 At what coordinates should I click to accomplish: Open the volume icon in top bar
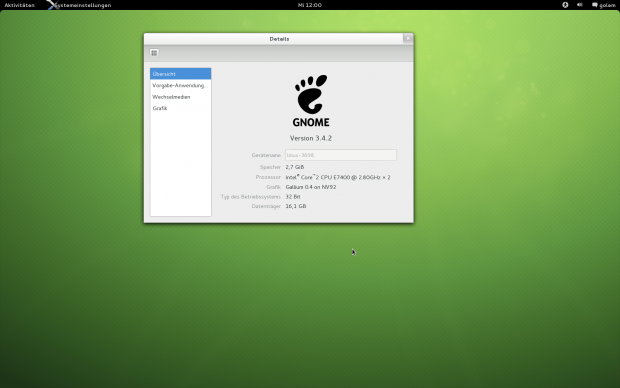click(580, 5)
